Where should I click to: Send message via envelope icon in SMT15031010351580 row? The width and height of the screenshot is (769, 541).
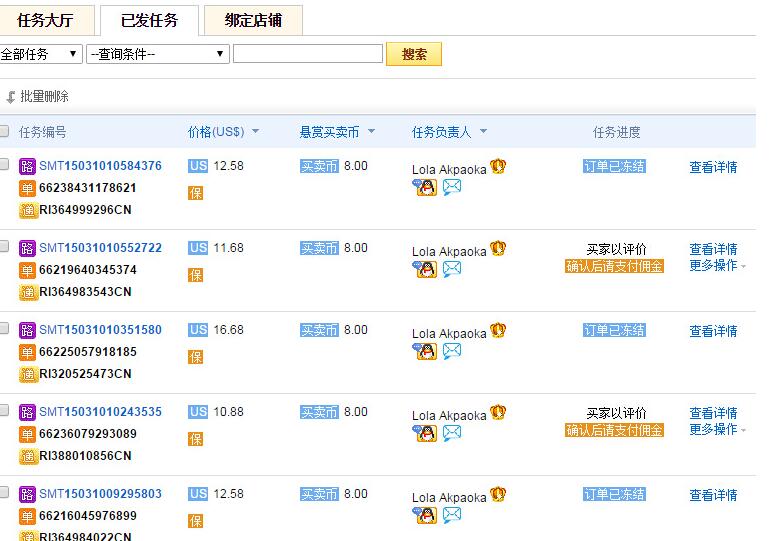[x=452, y=351]
